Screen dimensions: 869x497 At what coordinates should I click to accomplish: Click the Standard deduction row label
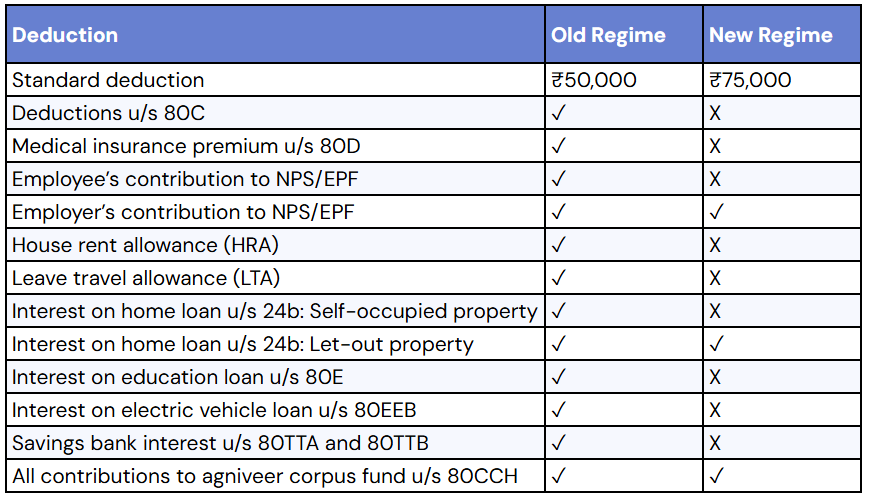tap(108, 80)
